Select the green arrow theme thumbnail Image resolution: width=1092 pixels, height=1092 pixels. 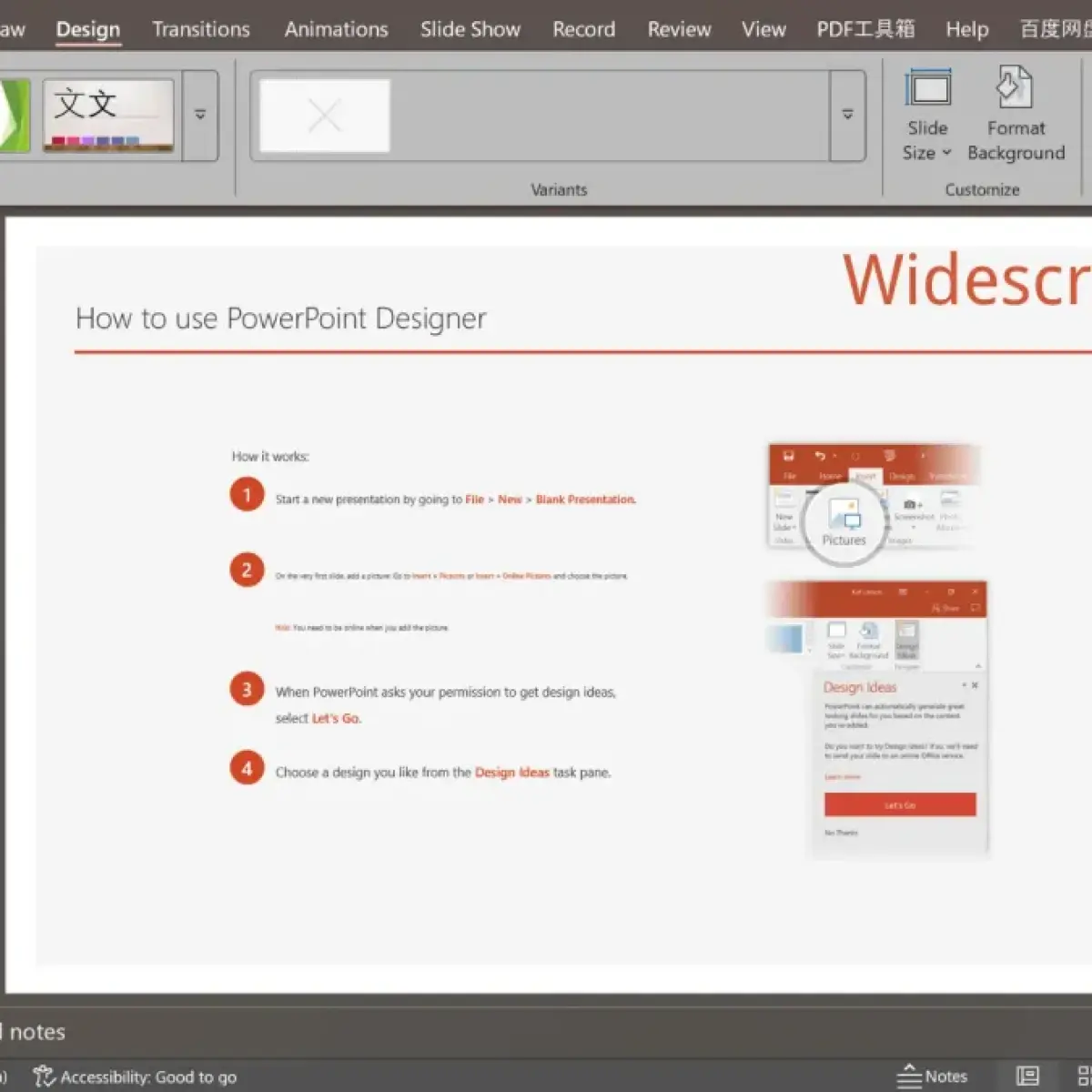(x=14, y=115)
